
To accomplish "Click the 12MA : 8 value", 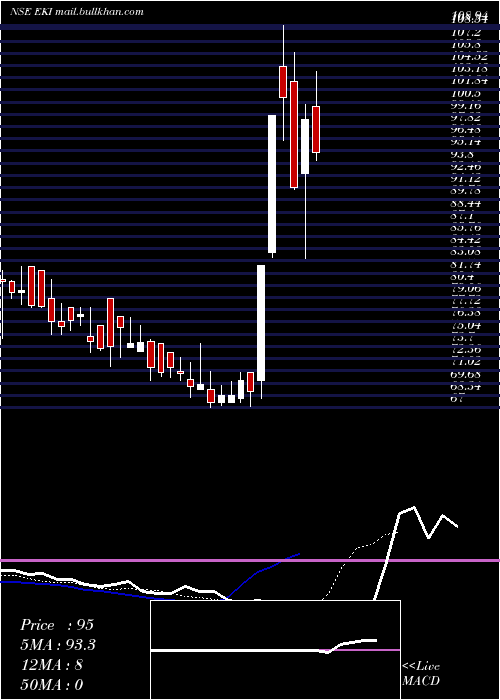I will tap(51, 665).
